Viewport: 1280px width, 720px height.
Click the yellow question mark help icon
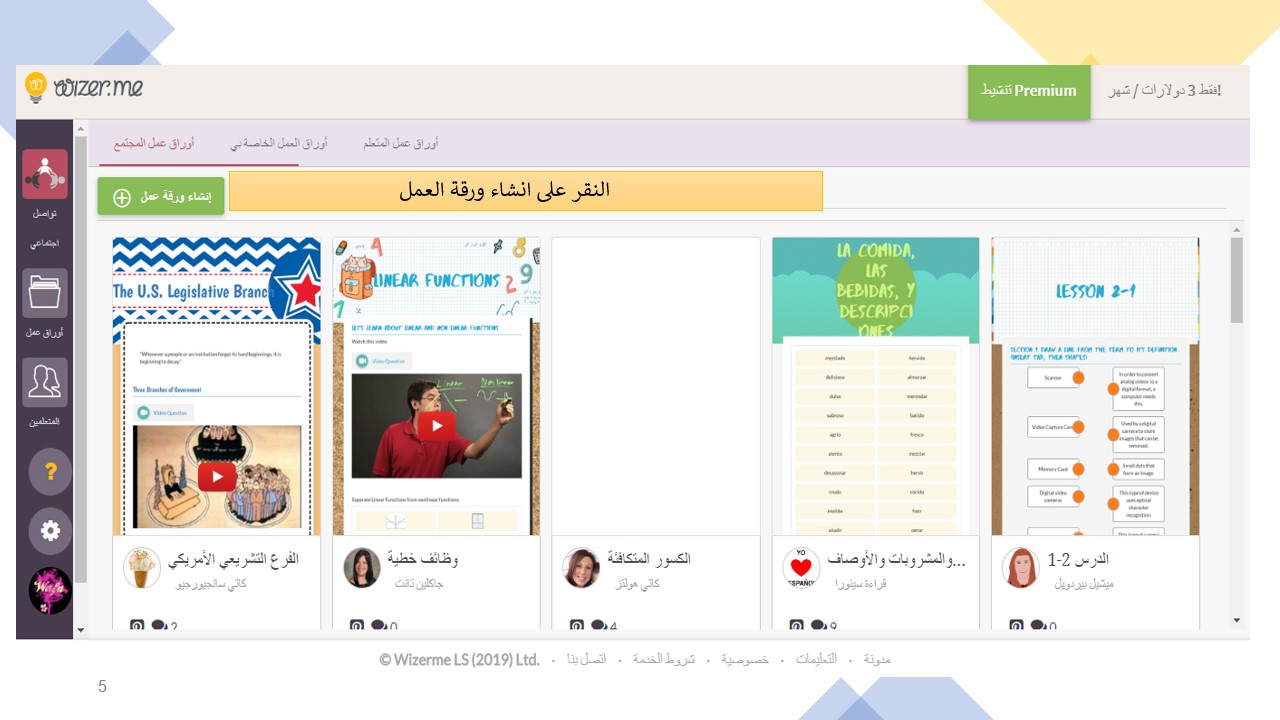point(50,472)
